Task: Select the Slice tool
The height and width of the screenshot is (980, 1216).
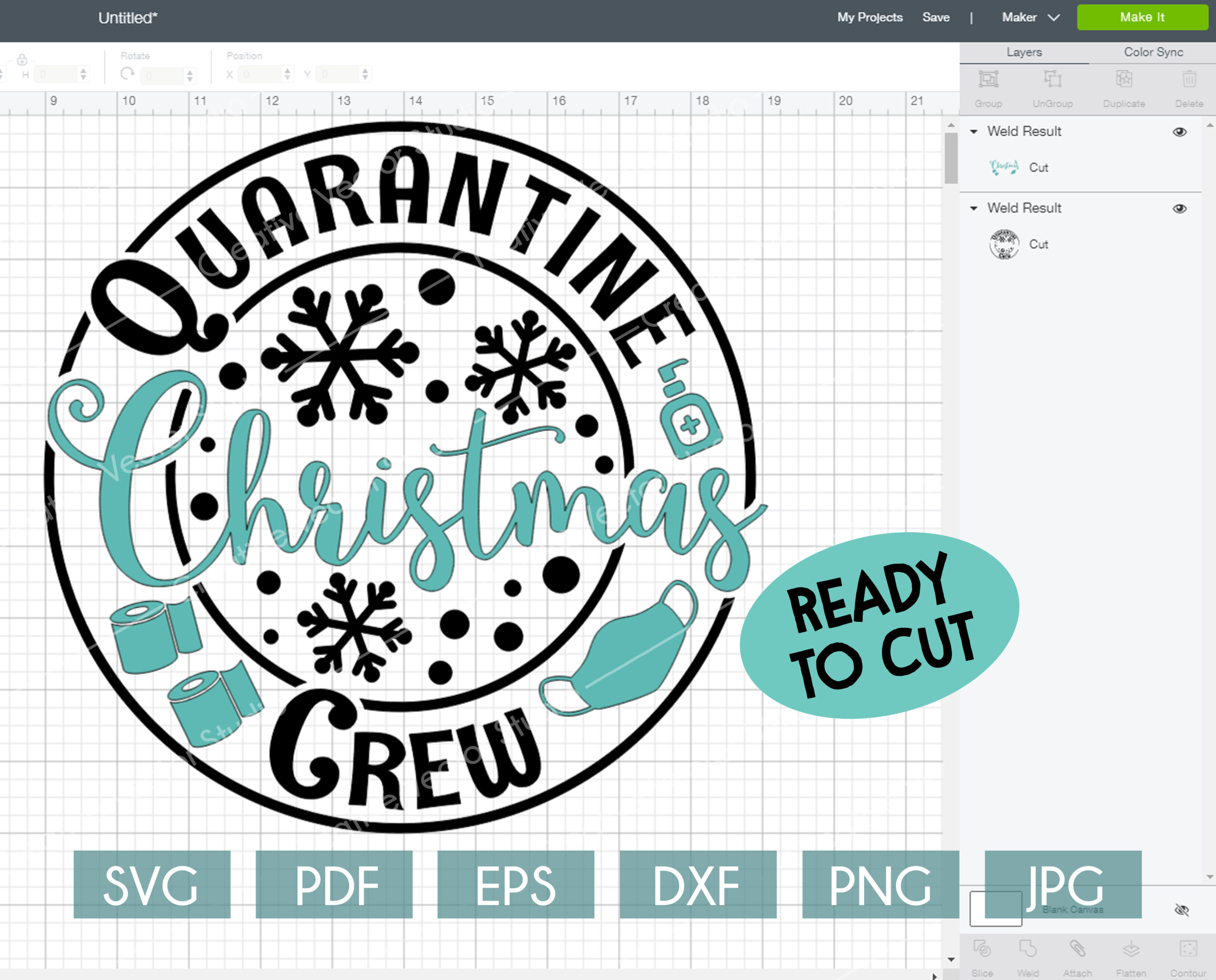Action: coord(982,949)
